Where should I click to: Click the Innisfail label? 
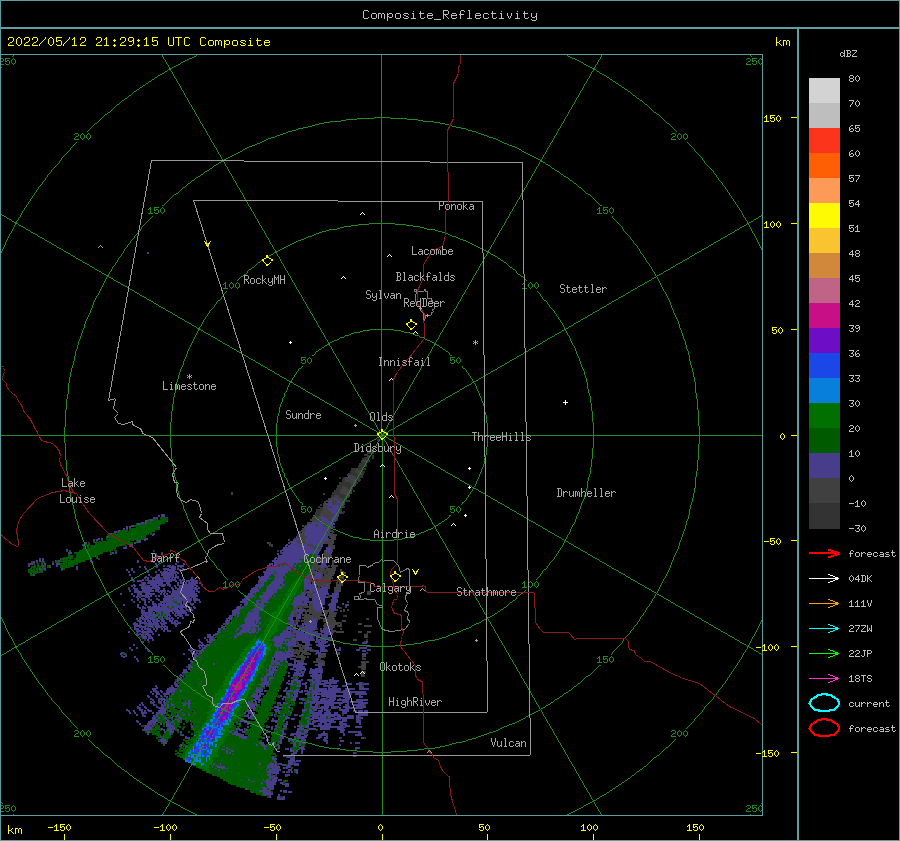click(x=404, y=362)
